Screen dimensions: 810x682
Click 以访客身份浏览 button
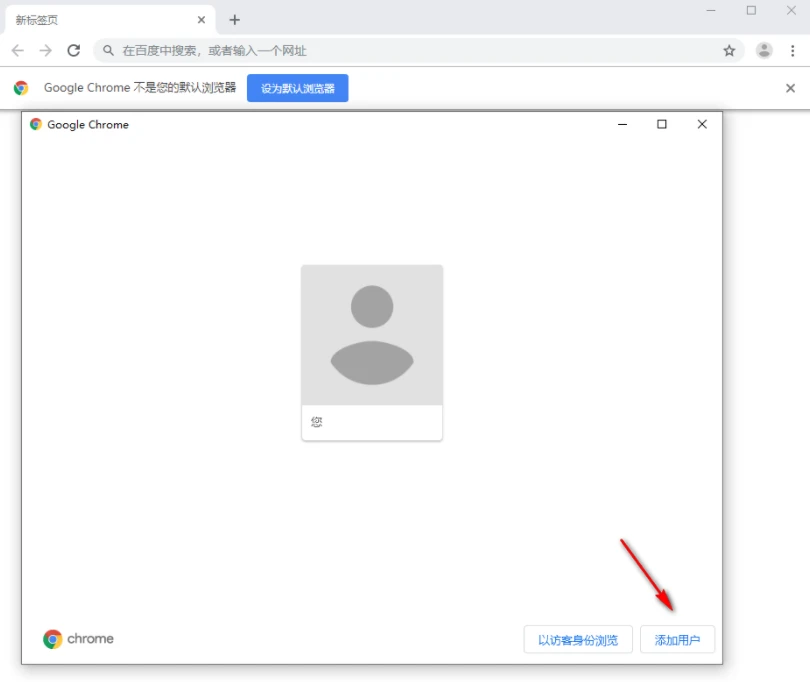click(578, 640)
